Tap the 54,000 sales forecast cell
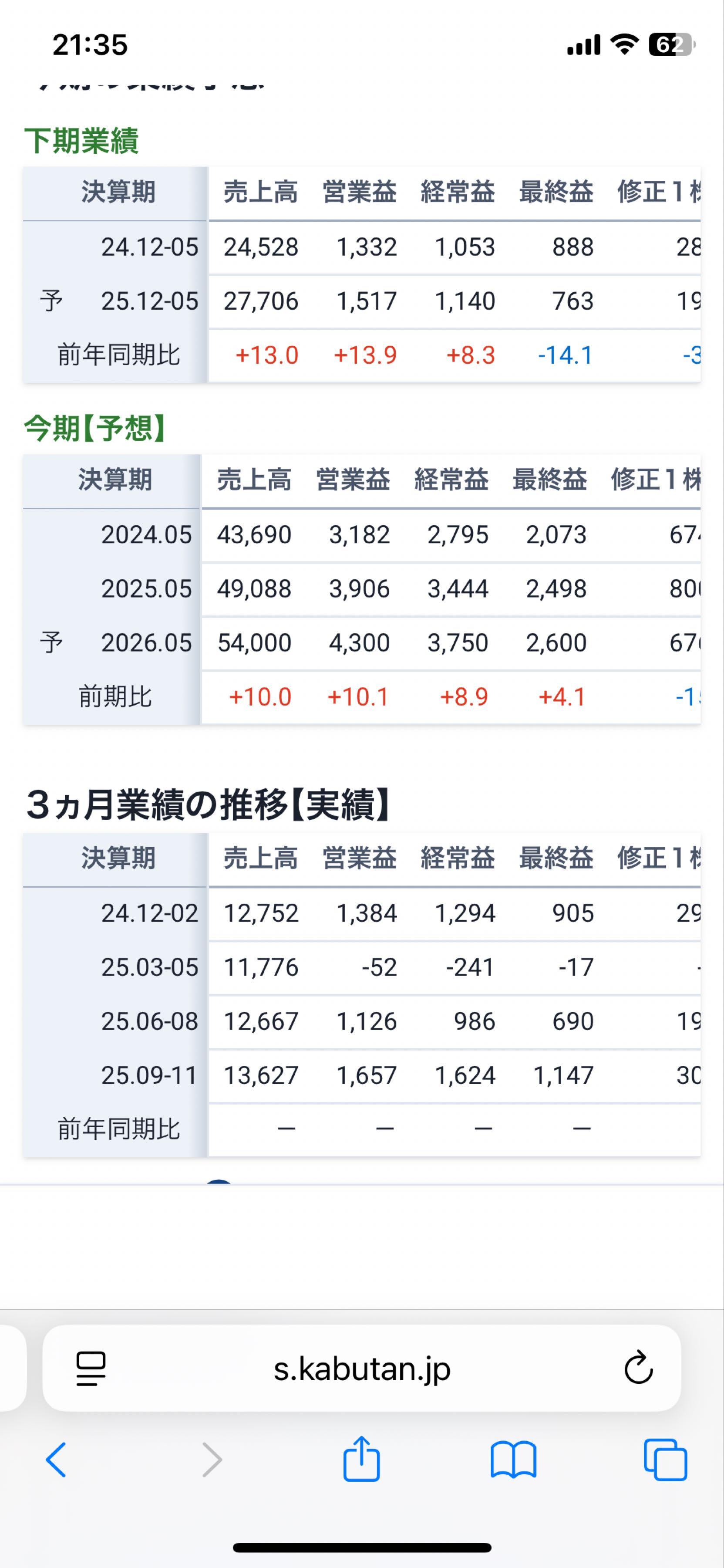Screen dimensions: 724x1568 254,643
